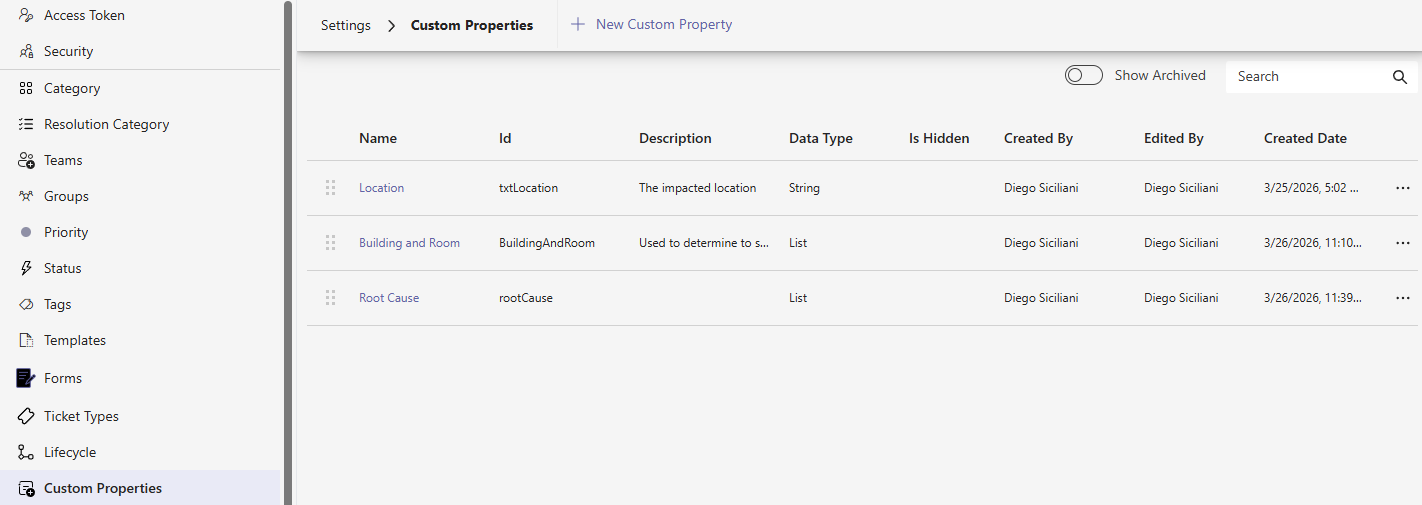Click the Tags icon in sidebar
The image size is (1422, 505).
26,304
